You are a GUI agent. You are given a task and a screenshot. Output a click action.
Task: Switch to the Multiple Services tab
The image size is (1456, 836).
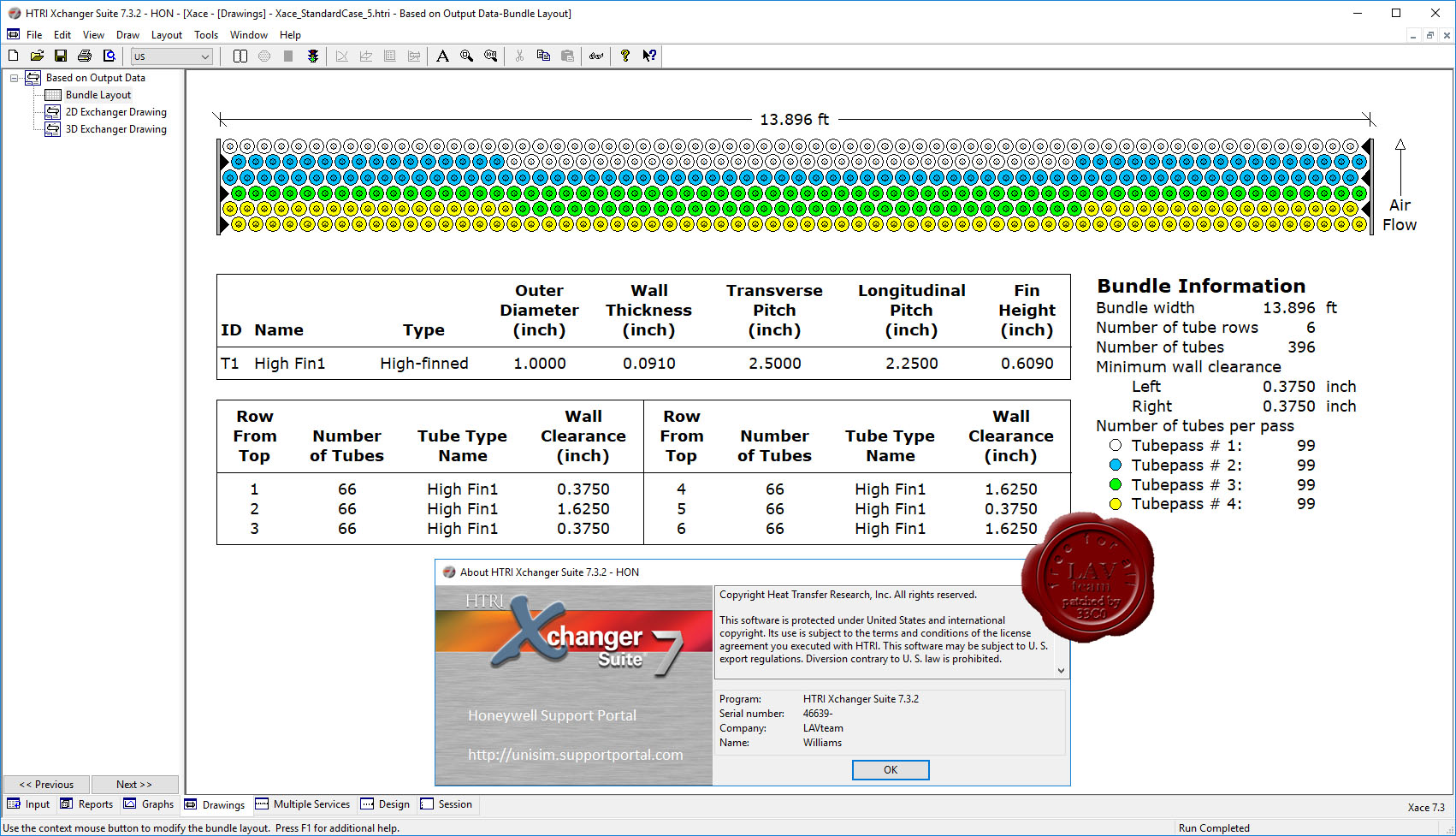coord(303,804)
